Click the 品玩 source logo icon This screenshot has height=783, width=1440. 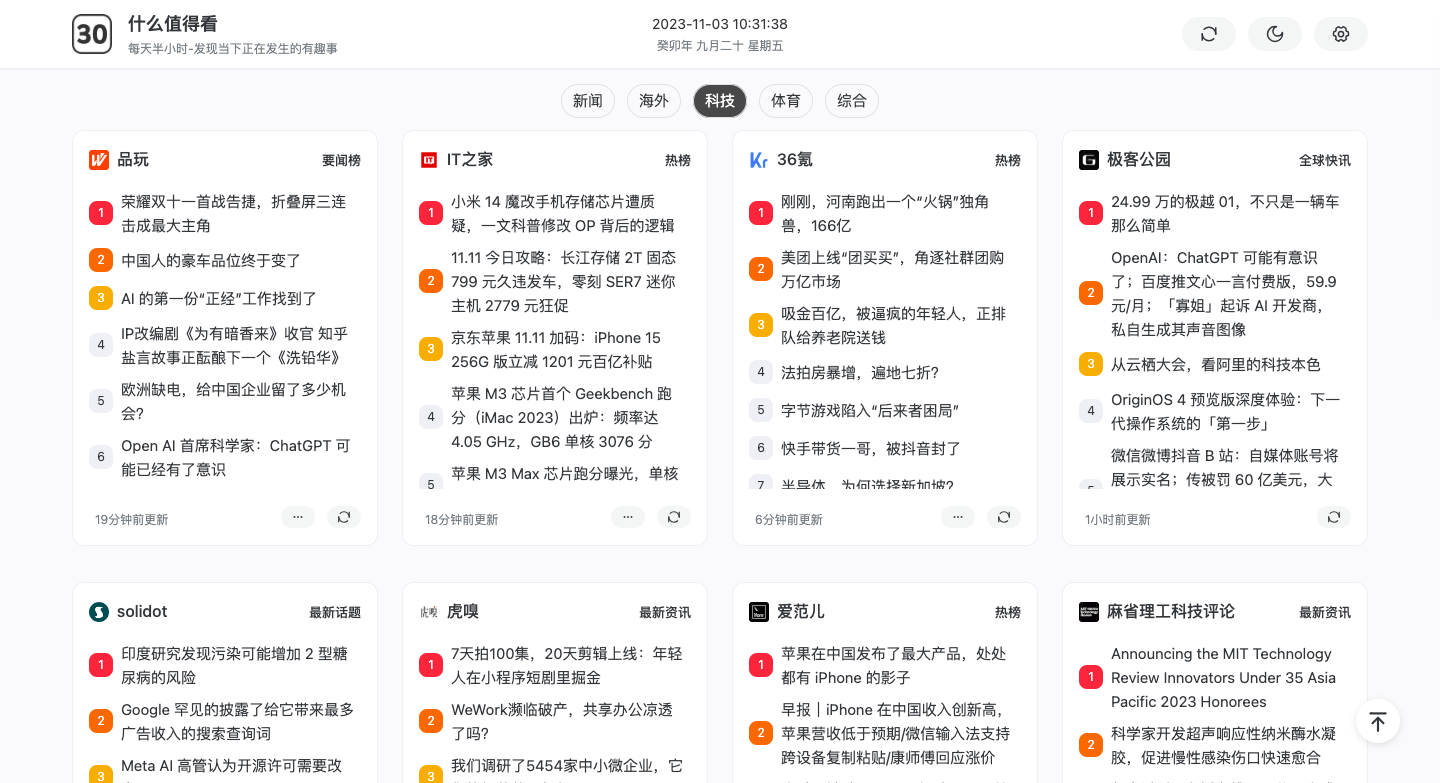(x=99, y=159)
